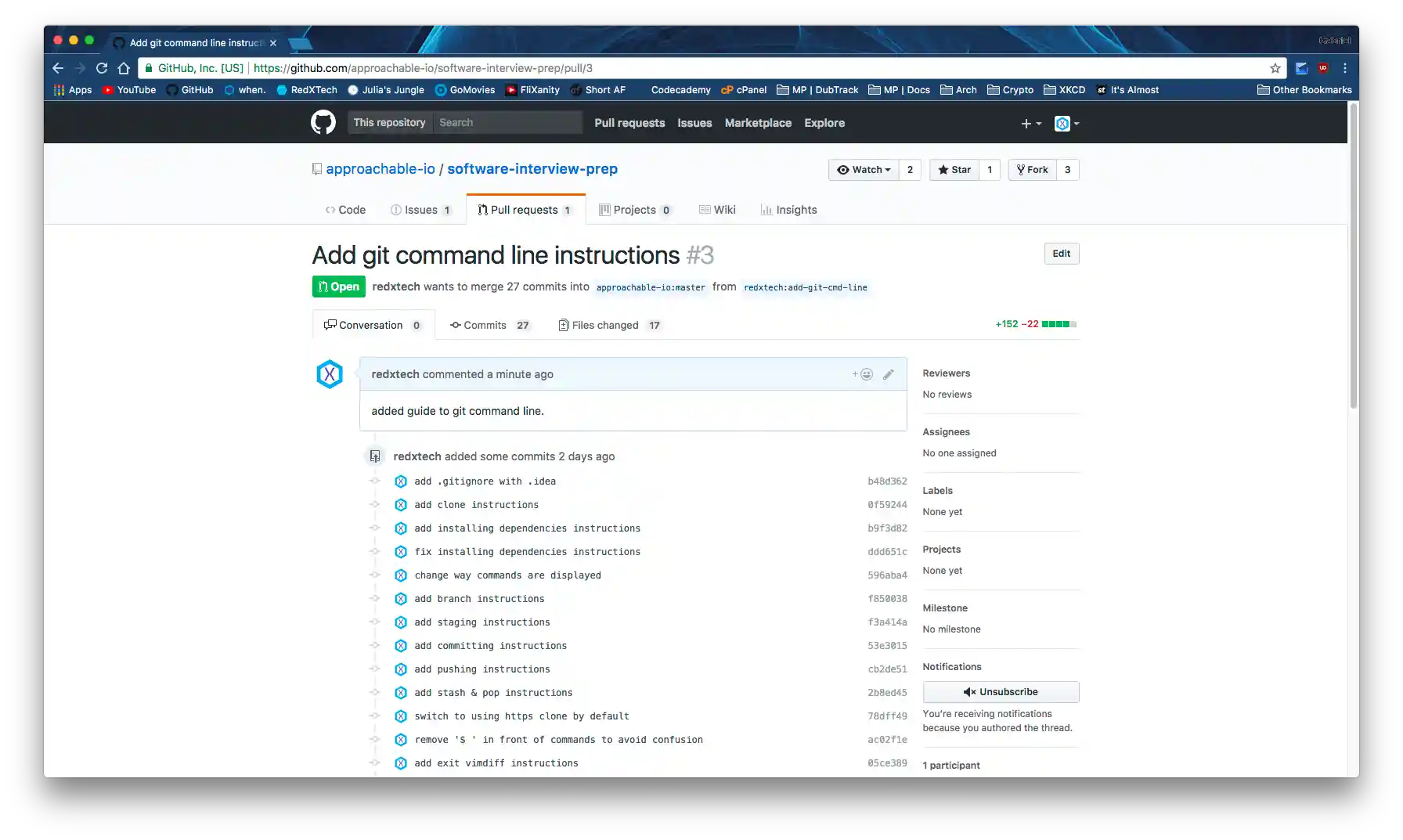Reload the page in Chrome

coord(102,68)
